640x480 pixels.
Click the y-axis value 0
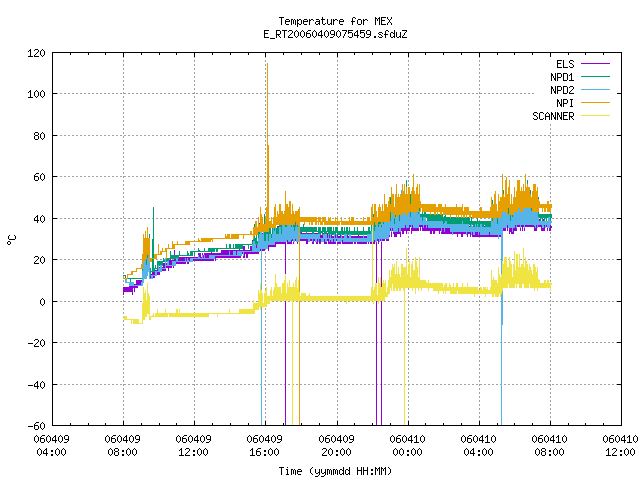(42, 302)
